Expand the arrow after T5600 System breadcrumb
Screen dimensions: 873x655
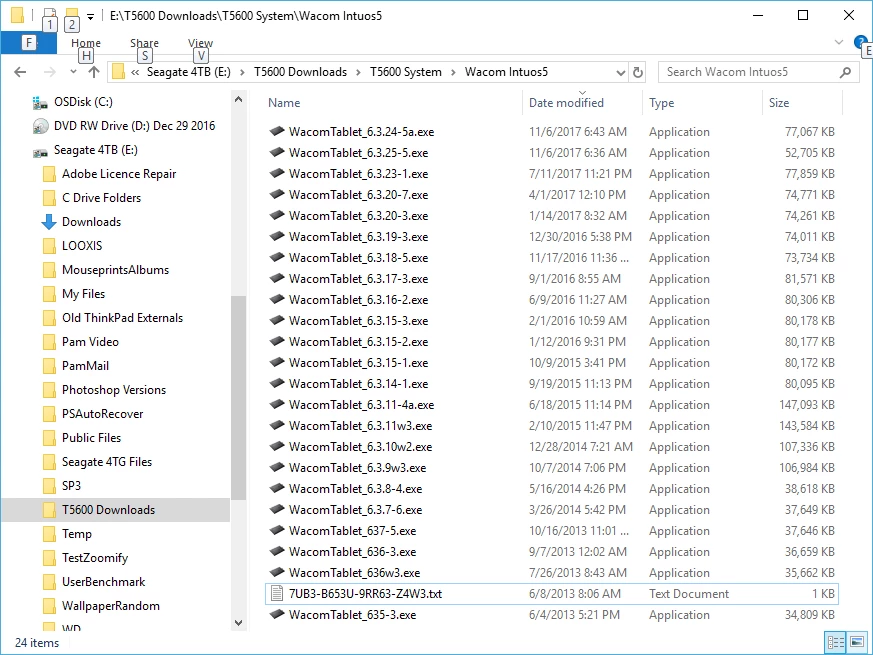(x=453, y=72)
